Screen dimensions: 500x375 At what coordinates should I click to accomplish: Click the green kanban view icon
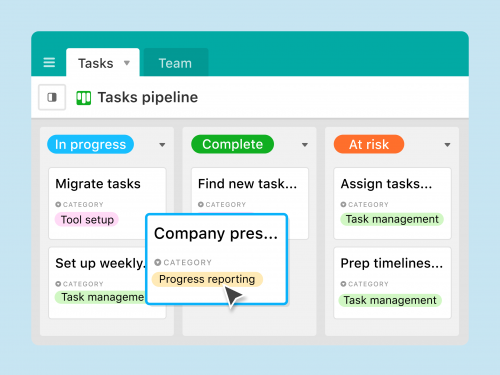pyautogui.click(x=84, y=98)
